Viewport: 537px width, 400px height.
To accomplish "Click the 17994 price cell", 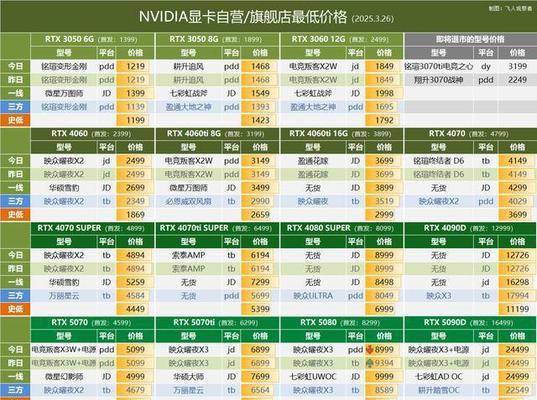I will click(x=517, y=296).
